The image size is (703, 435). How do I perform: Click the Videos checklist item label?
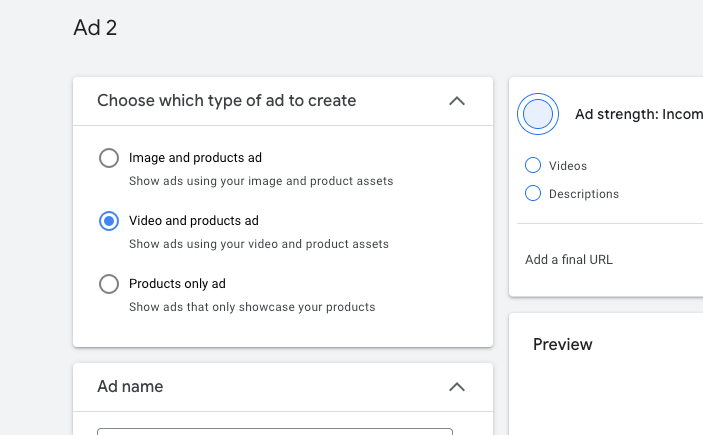(568, 166)
